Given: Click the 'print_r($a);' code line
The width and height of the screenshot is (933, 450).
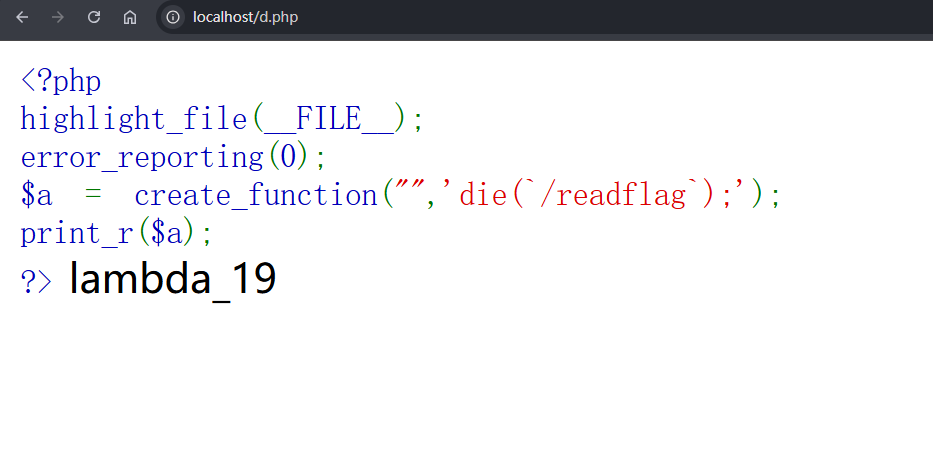Looking at the screenshot, I should point(116,234).
